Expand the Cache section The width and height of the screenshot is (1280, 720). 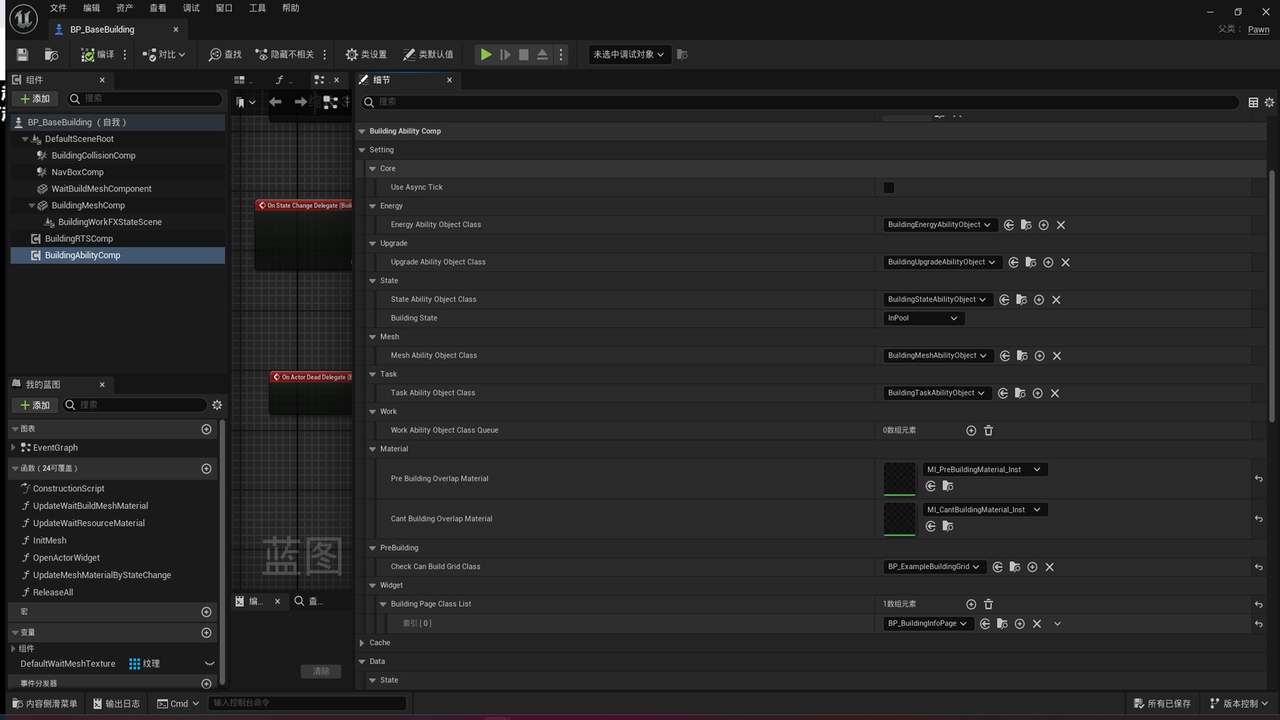click(363, 643)
